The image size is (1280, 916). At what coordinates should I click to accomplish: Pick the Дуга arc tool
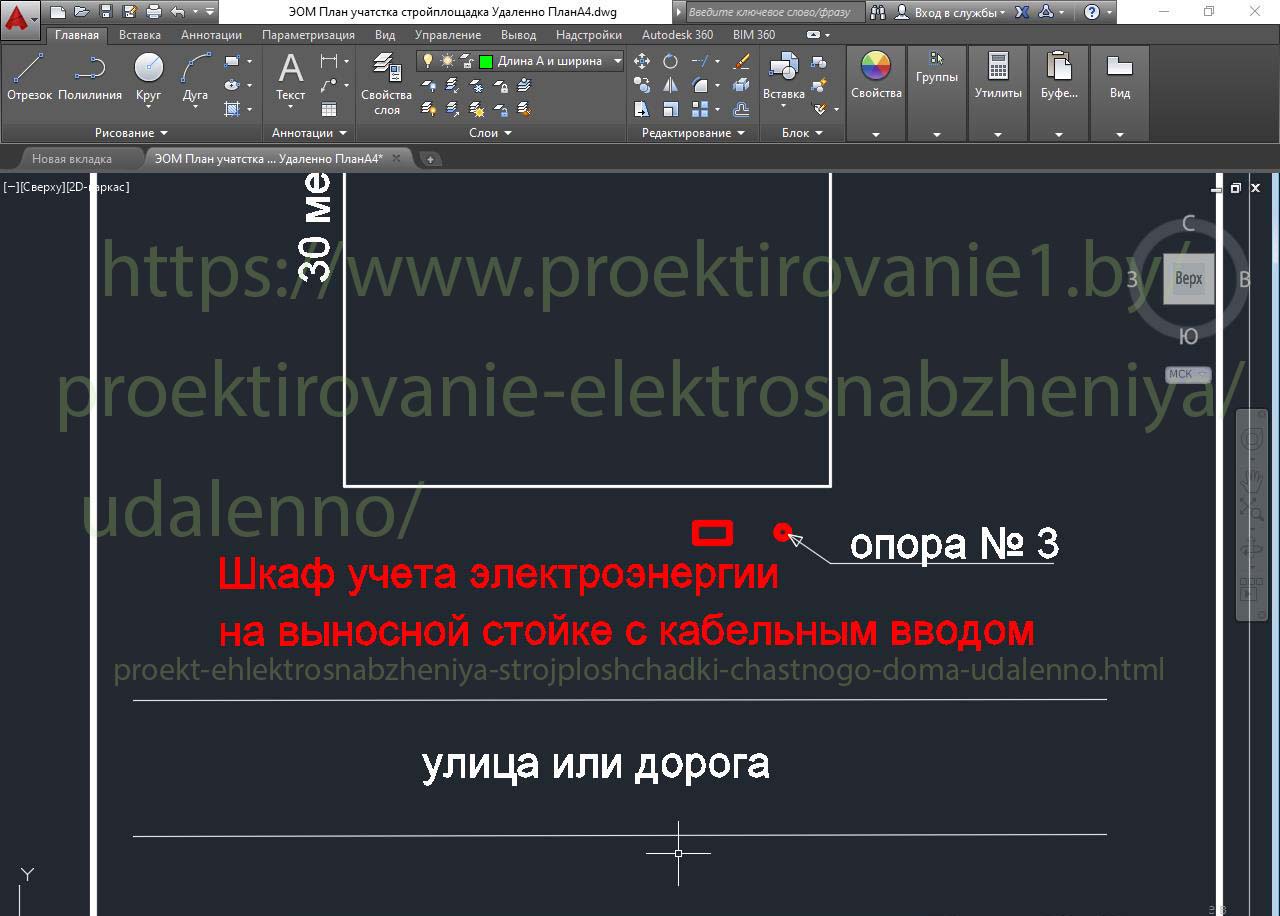click(195, 77)
